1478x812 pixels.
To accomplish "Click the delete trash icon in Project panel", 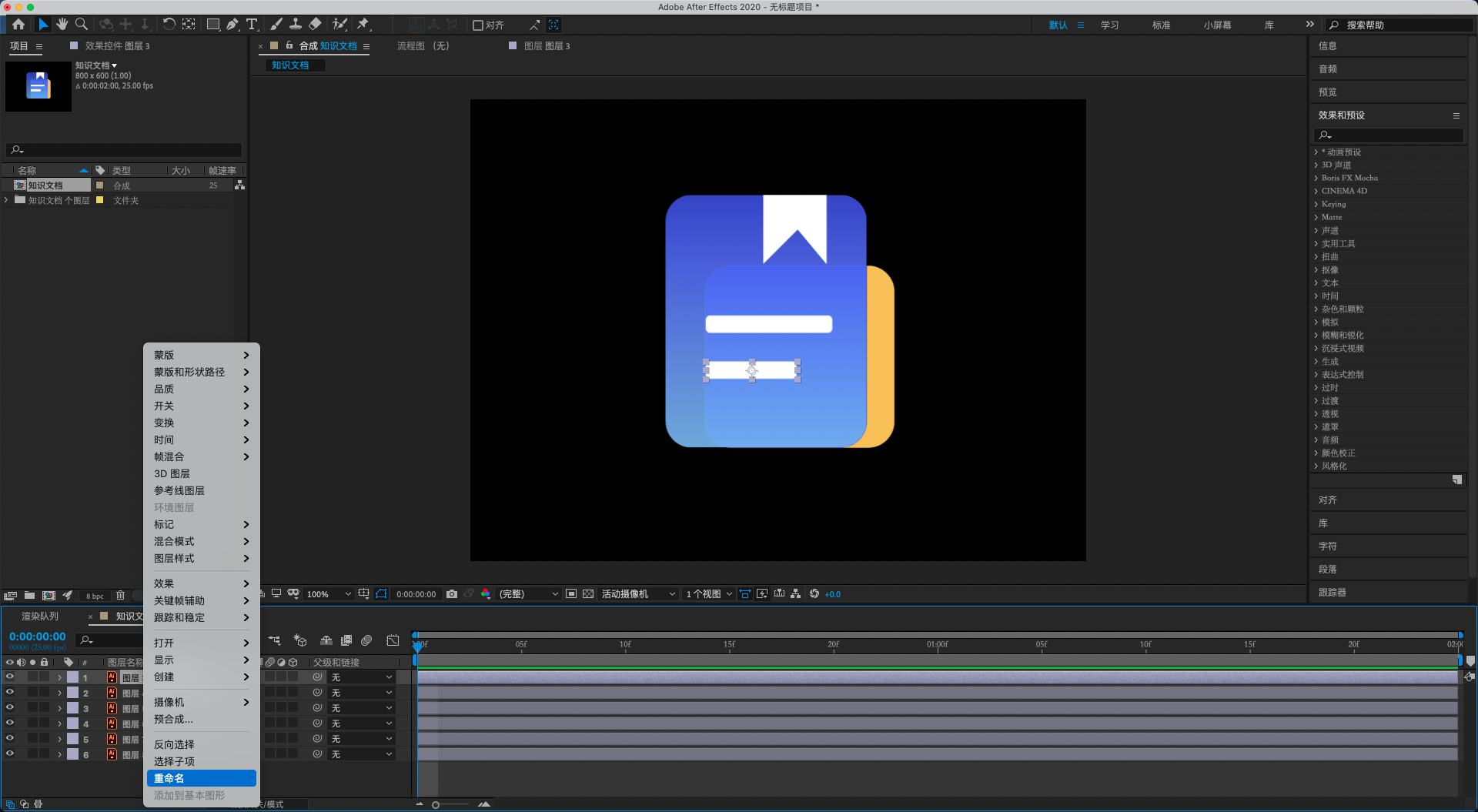I will pyautogui.click(x=120, y=596).
